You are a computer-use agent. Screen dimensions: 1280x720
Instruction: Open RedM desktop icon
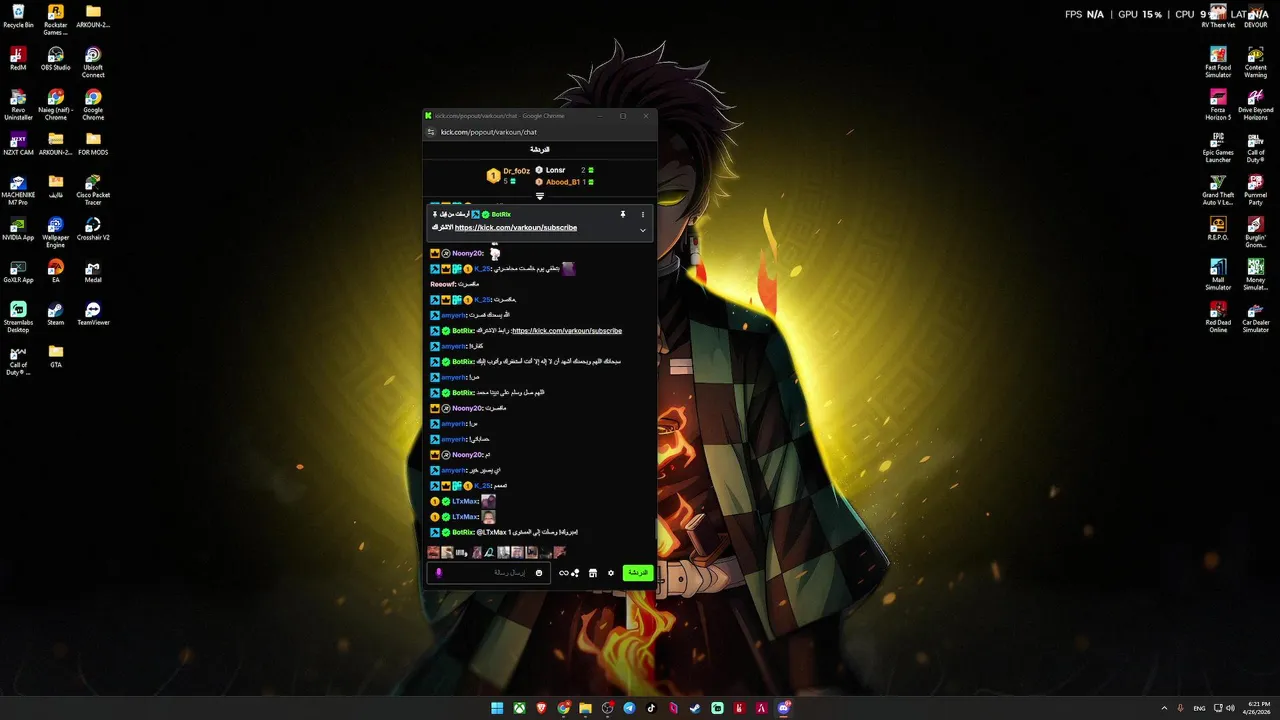tap(18, 59)
